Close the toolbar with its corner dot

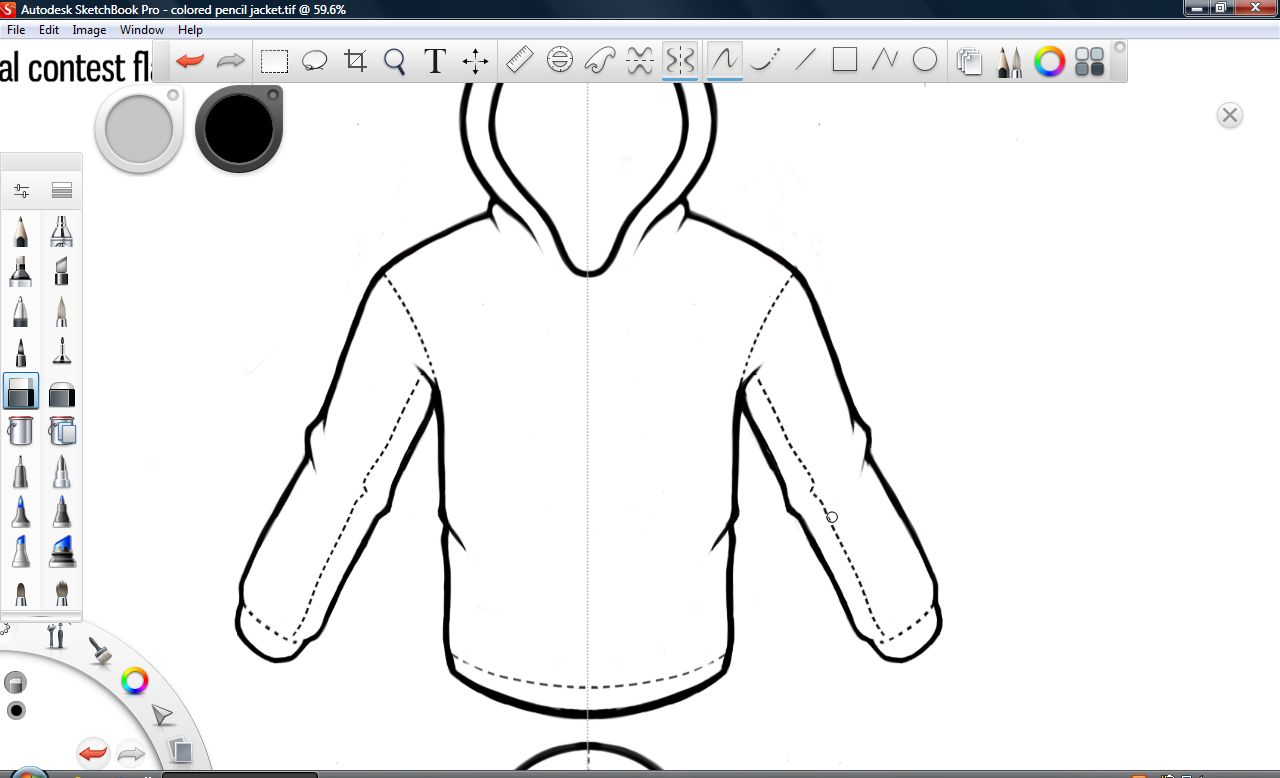coord(1120,47)
